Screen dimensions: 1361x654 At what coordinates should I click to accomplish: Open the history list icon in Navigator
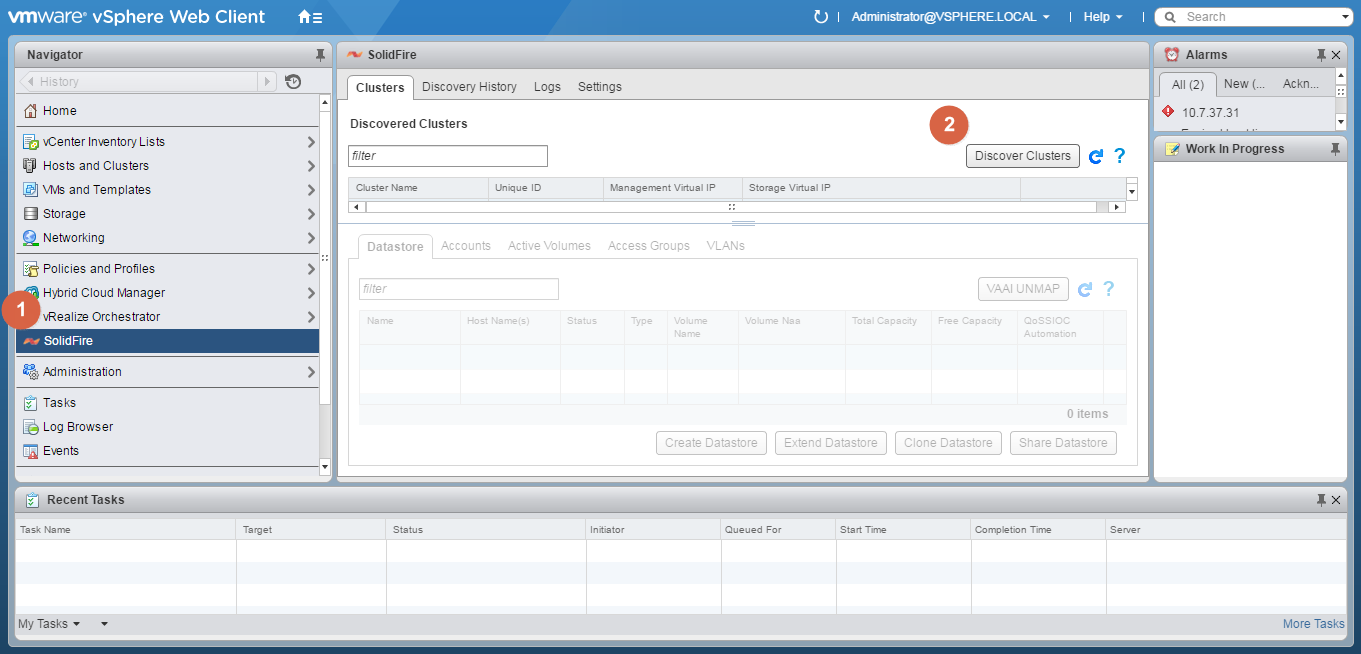pos(293,82)
